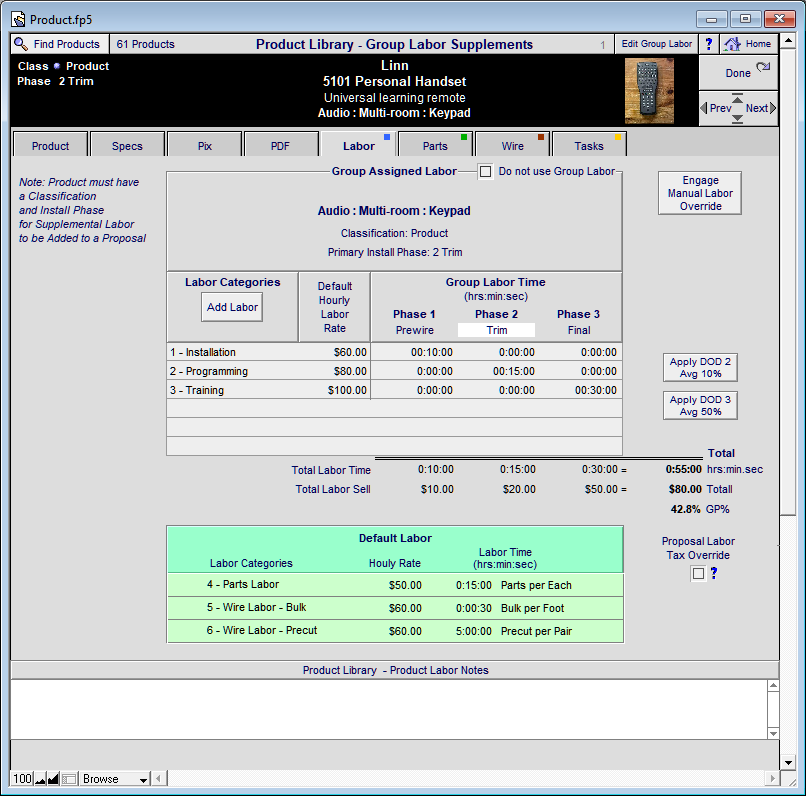The width and height of the screenshot is (806, 796).
Task: Click the Done return arrow icon
Action: click(x=763, y=67)
